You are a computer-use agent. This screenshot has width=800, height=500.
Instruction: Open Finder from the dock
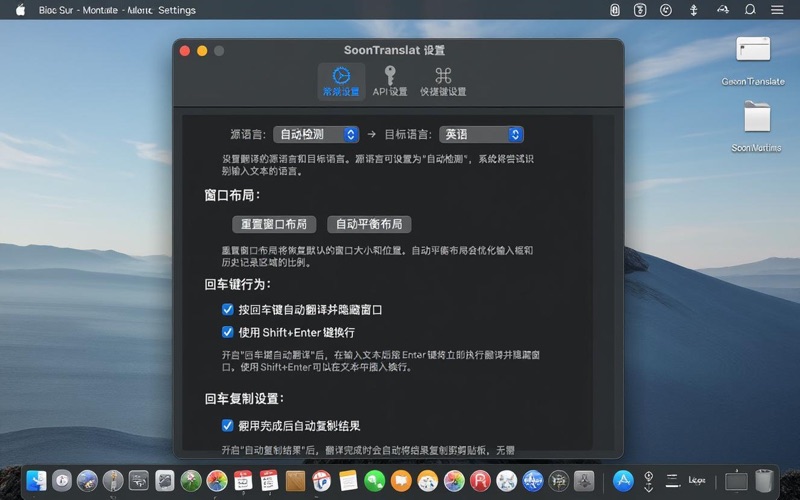pyautogui.click(x=36, y=481)
